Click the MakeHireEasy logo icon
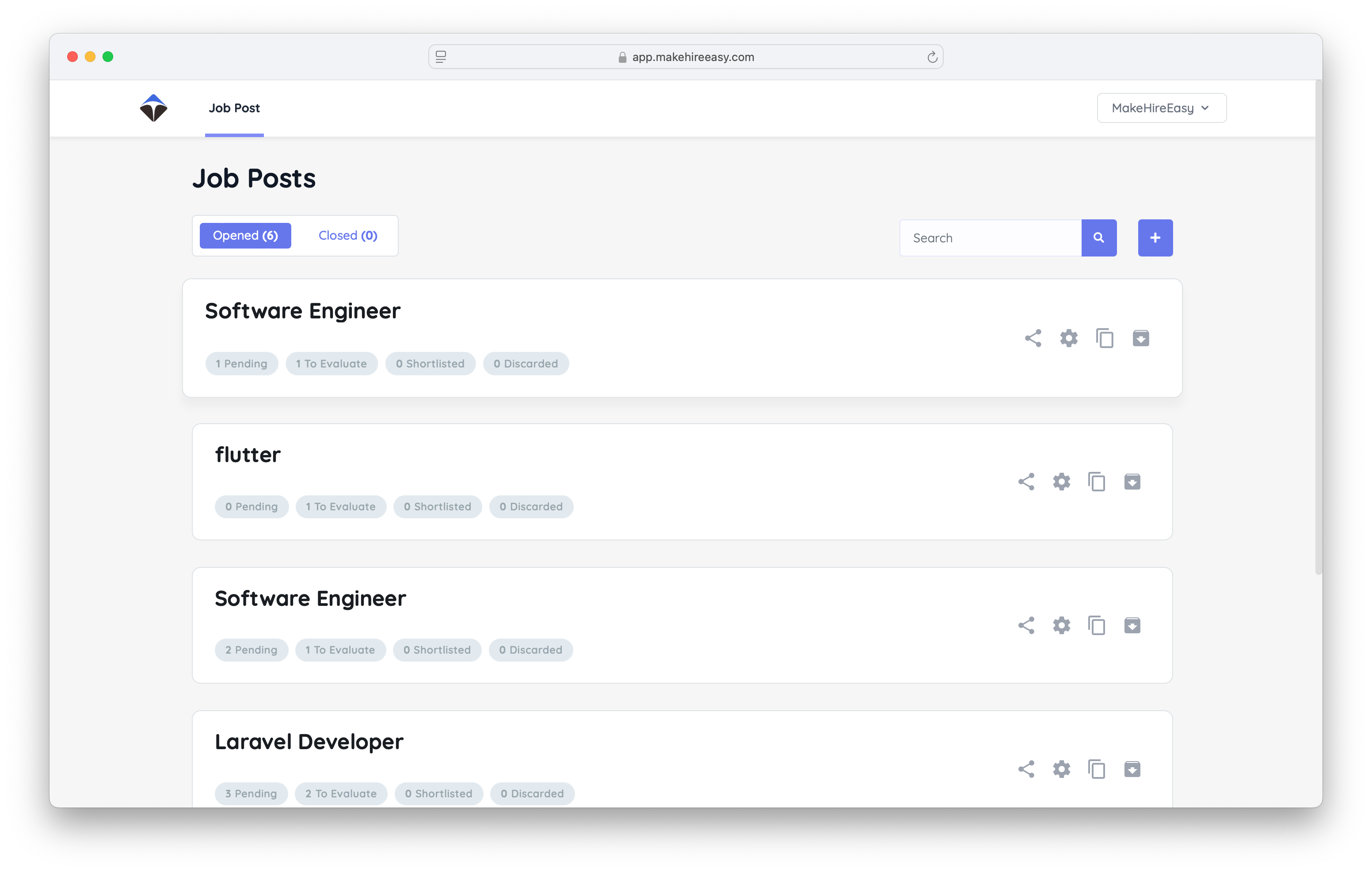The image size is (1372, 873). (x=153, y=108)
